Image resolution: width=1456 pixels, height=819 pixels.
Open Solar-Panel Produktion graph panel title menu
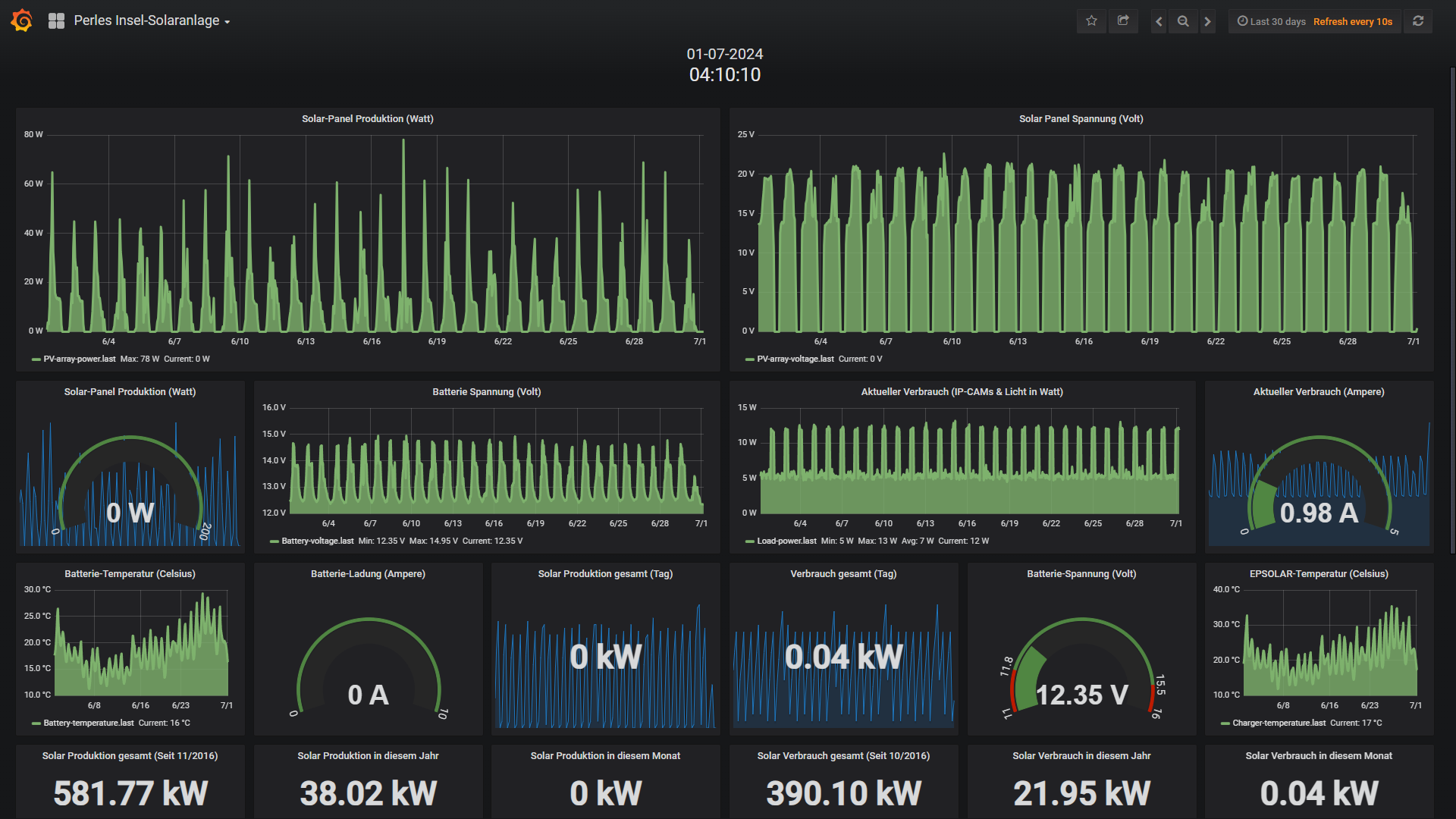tap(367, 119)
